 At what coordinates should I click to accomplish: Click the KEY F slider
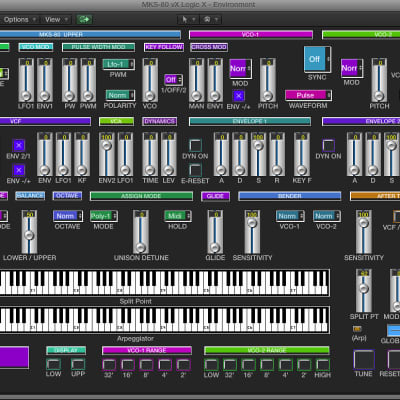pyautogui.click(x=302, y=154)
